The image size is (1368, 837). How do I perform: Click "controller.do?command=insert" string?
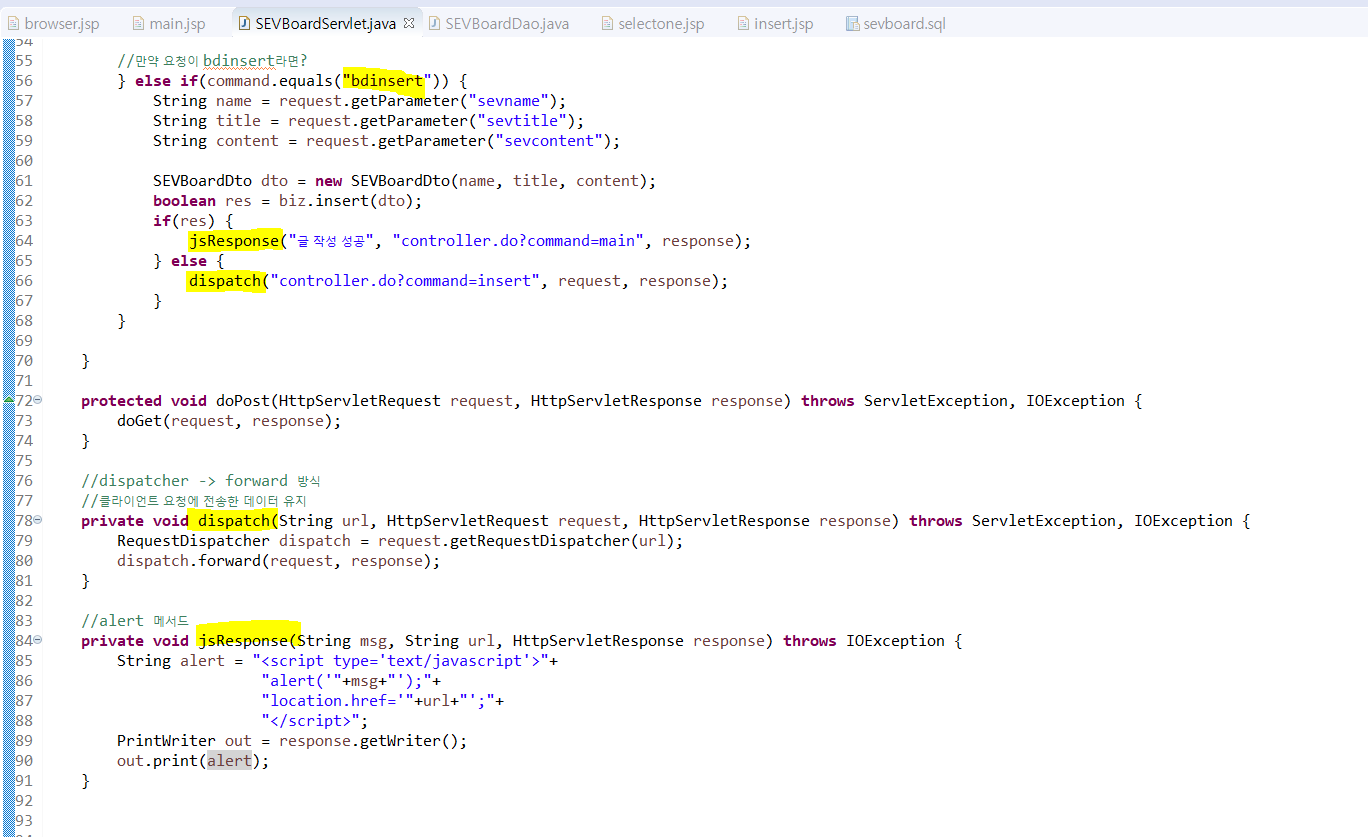click(x=405, y=280)
